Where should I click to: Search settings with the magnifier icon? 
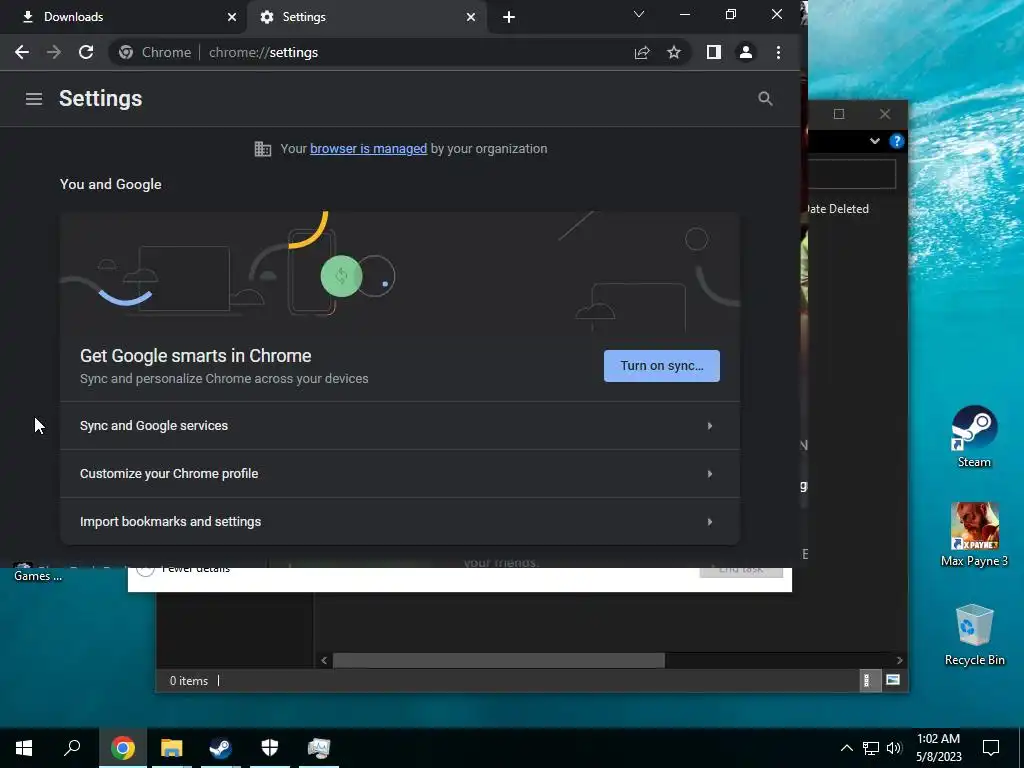click(x=765, y=99)
